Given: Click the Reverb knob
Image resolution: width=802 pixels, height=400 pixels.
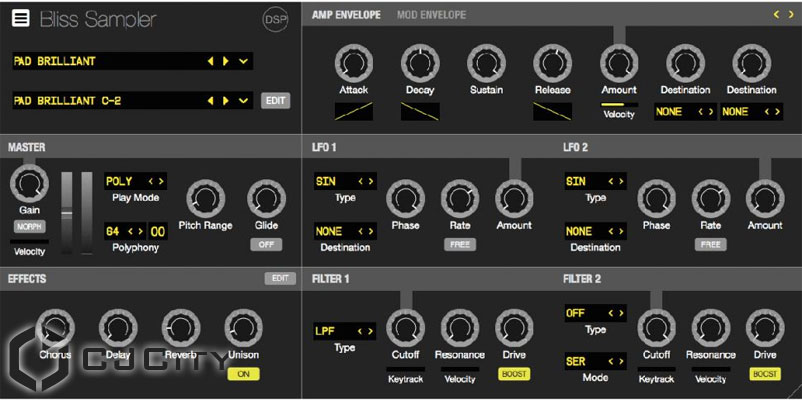Looking at the screenshot, I should pyautogui.click(x=181, y=328).
